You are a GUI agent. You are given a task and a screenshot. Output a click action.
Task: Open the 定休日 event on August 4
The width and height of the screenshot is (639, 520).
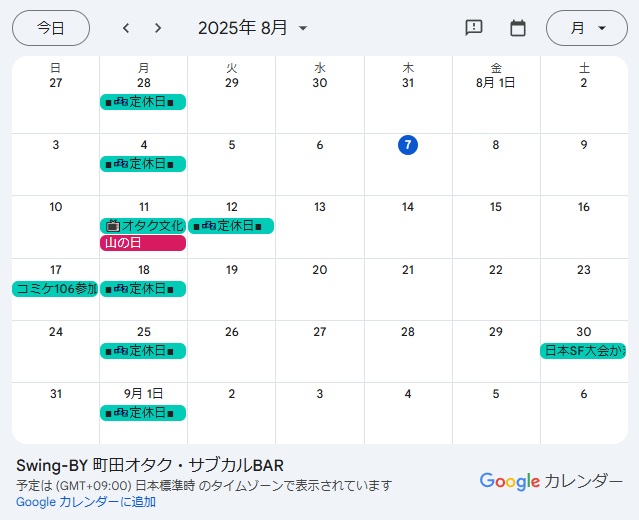click(143, 164)
